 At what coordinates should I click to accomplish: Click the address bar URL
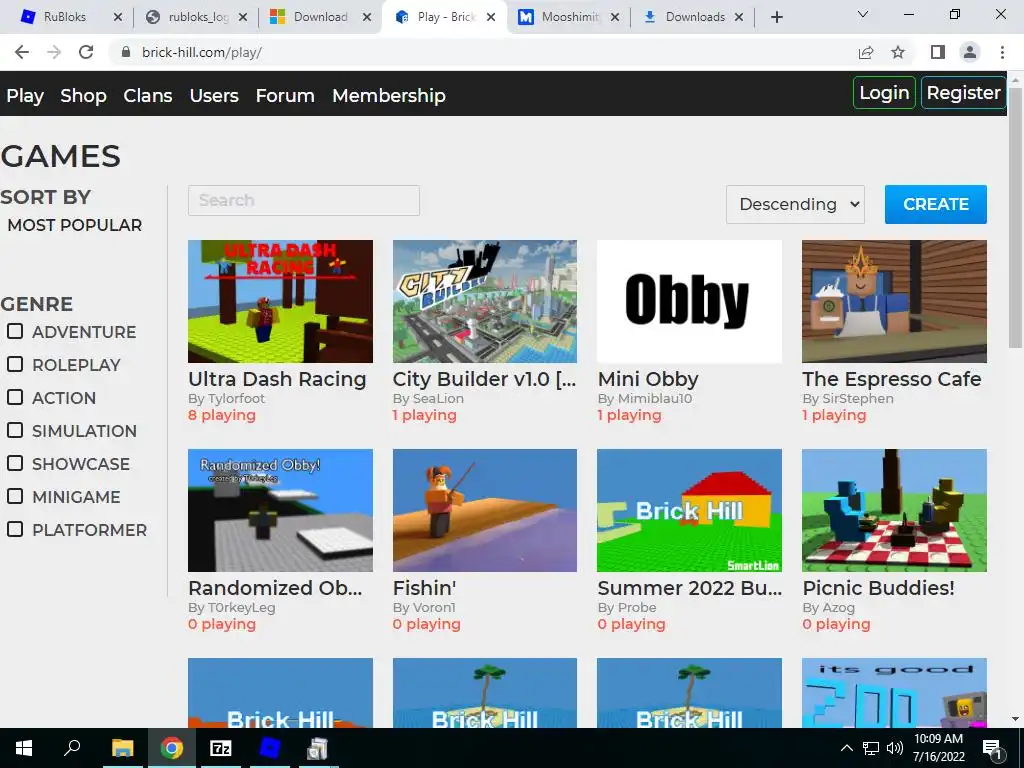202,52
